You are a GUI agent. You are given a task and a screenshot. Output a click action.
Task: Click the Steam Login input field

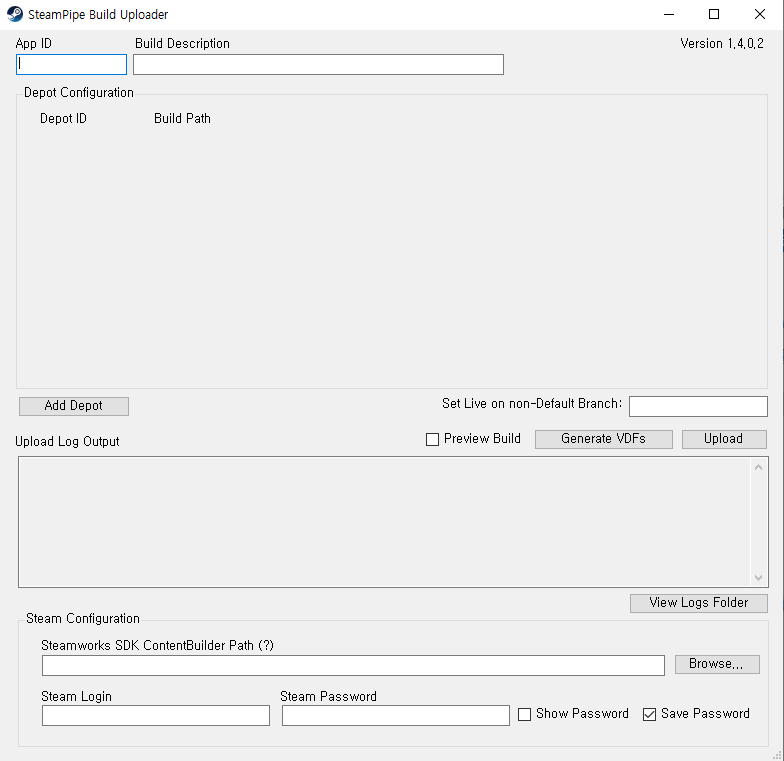coord(156,715)
